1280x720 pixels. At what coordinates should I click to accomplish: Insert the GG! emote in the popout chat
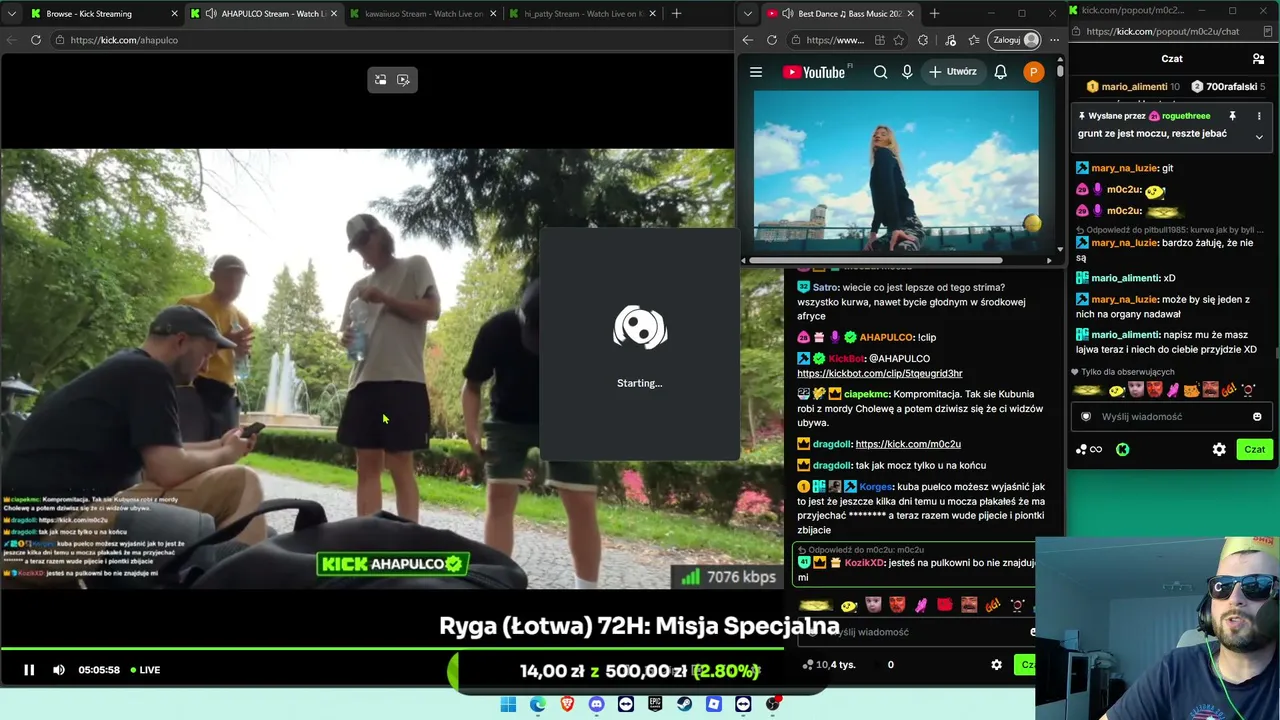point(1229,390)
